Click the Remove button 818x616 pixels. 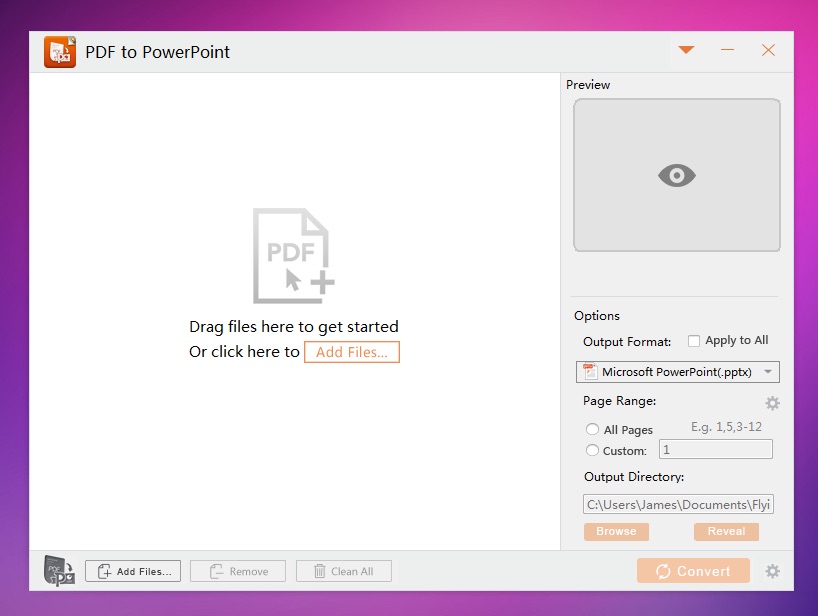(238, 571)
